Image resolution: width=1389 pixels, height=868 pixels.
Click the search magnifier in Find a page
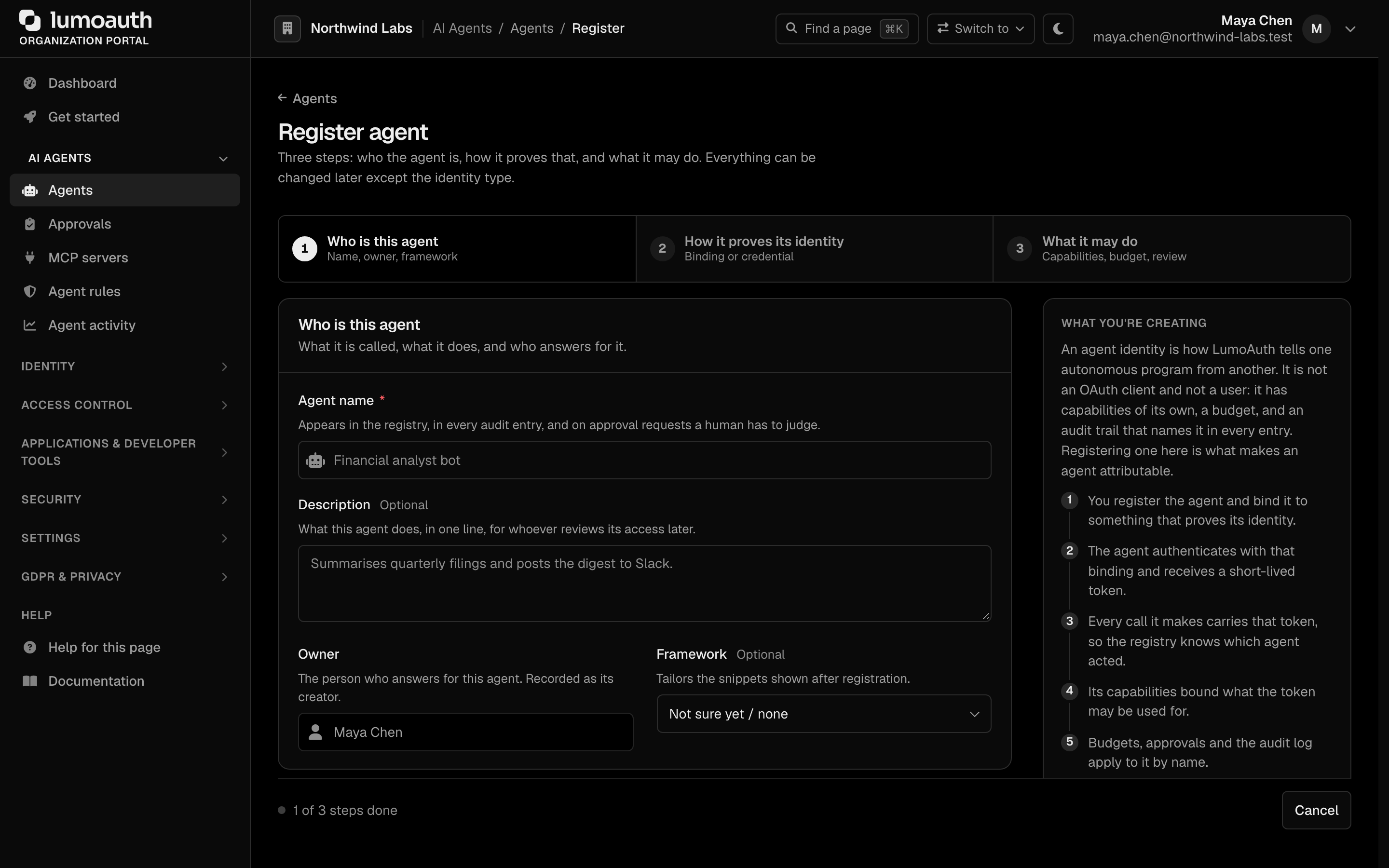(x=791, y=28)
